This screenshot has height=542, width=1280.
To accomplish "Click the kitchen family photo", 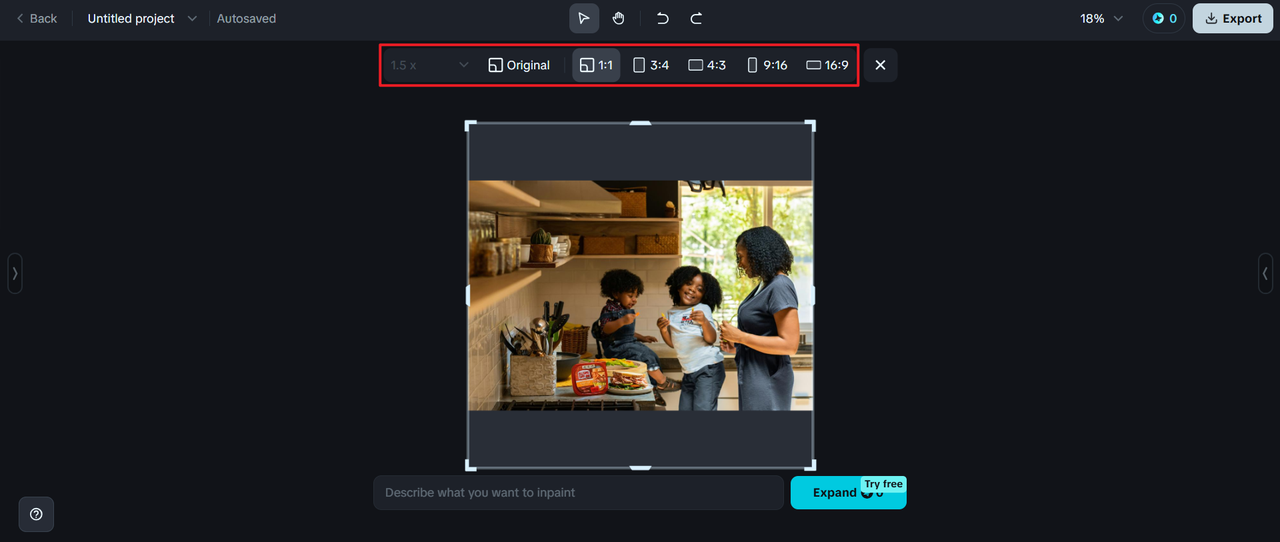I will pyautogui.click(x=640, y=295).
